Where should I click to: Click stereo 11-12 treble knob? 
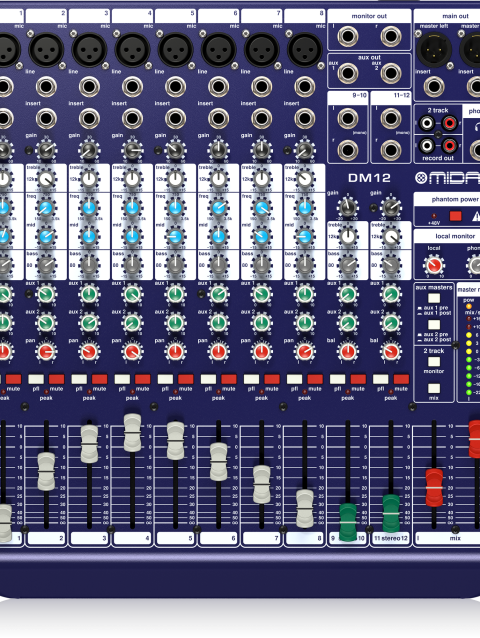(x=391, y=237)
